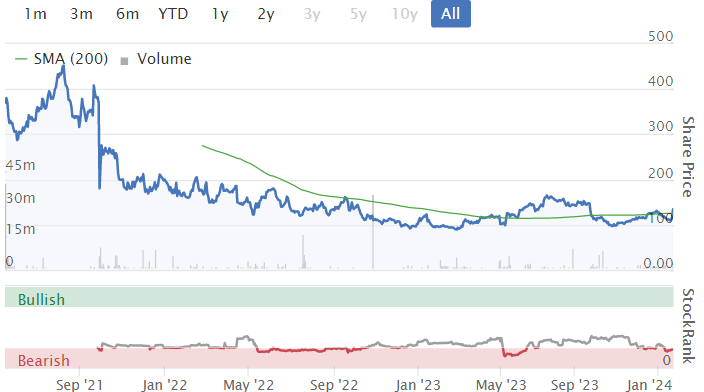Click the Jan '24 axis label

point(649,385)
